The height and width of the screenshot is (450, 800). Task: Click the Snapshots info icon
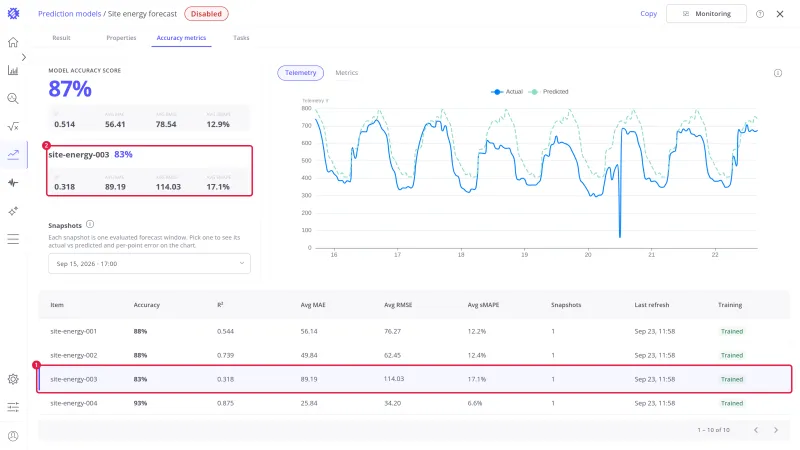coord(90,224)
